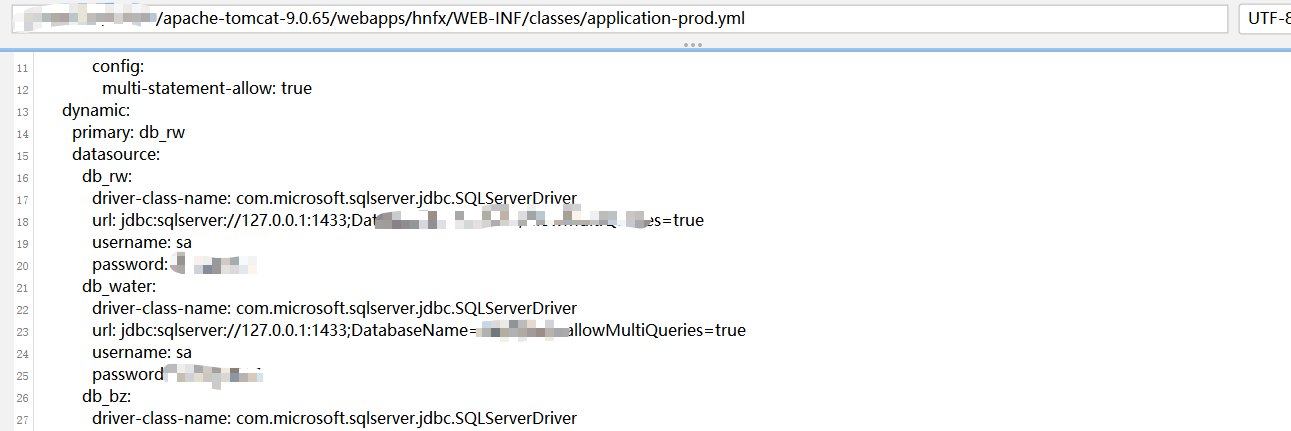This screenshot has height=431, width=1291.
Task: Click the password entry on line 25
Action: click(127, 374)
